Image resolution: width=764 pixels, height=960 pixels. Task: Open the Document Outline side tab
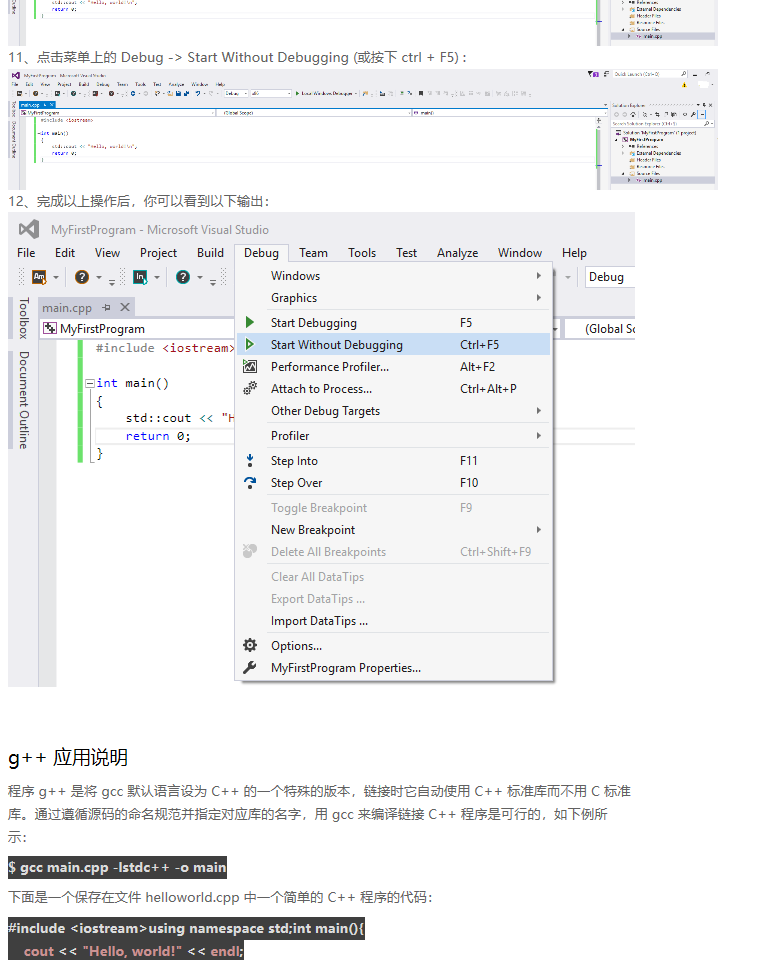(x=23, y=400)
